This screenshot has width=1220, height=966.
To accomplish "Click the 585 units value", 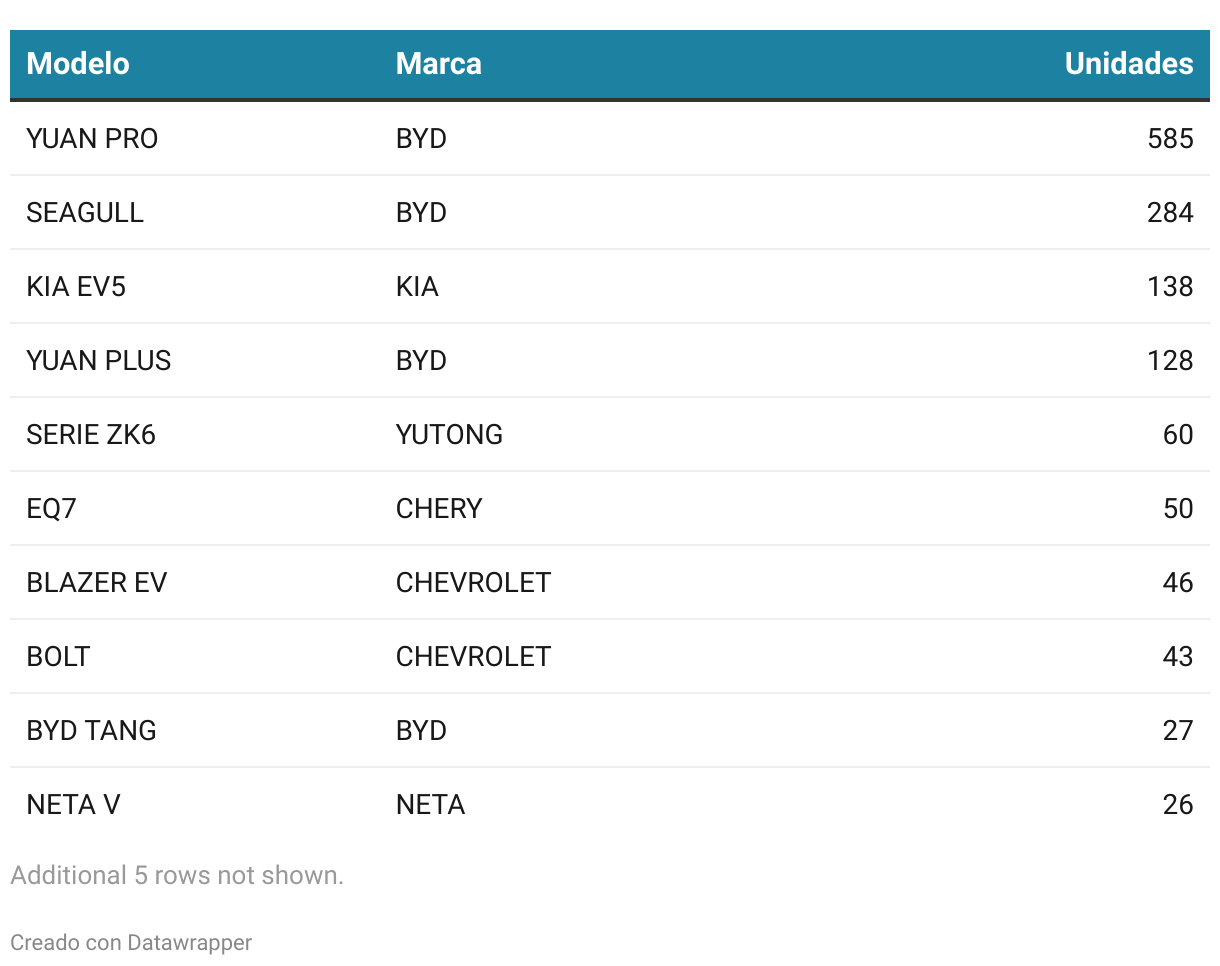I will click(x=1170, y=139).
